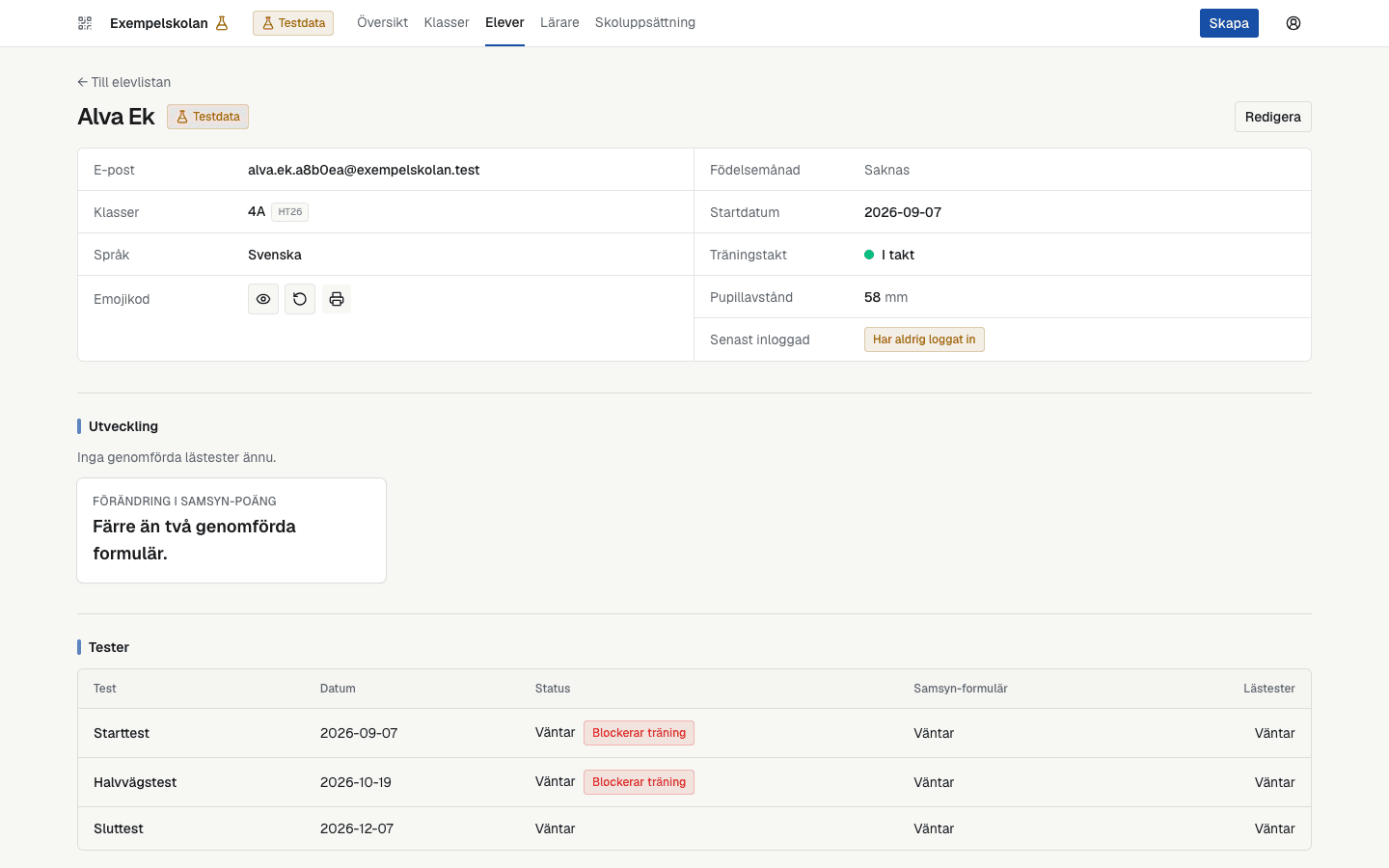This screenshot has height=868, width=1389.
Task: Open class 4A link
Action: [257, 211]
